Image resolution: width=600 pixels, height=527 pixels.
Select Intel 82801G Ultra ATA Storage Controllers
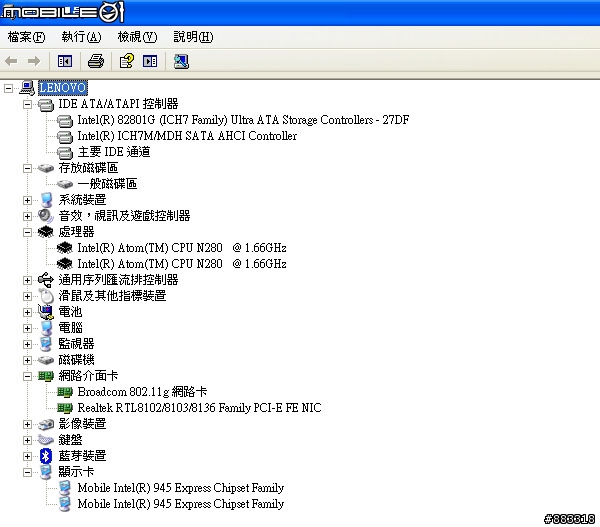[243, 120]
